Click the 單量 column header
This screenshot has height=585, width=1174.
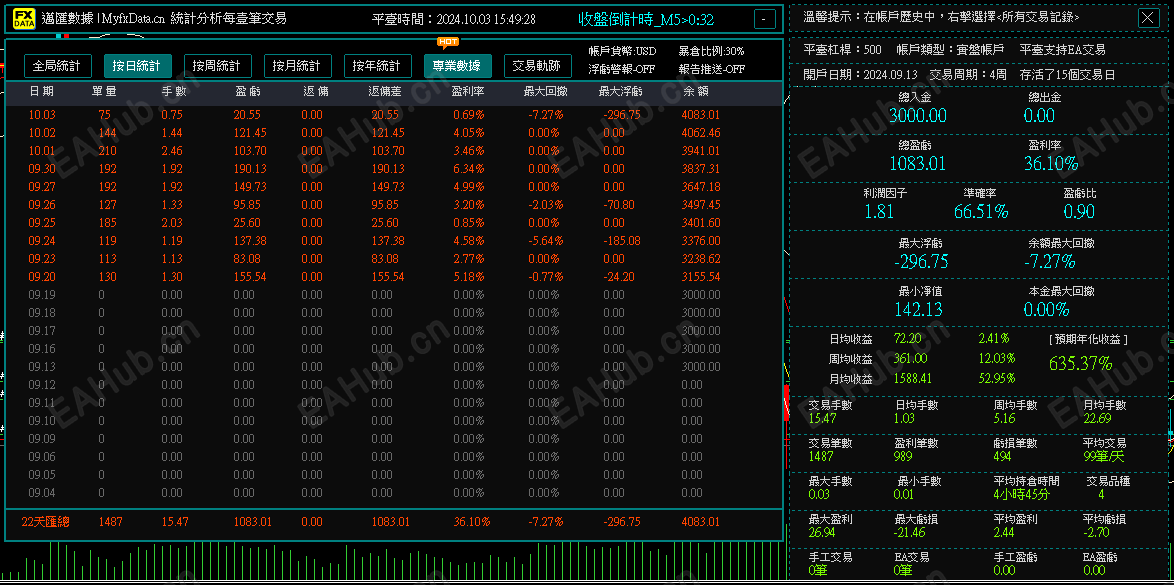[x=104, y=91]
